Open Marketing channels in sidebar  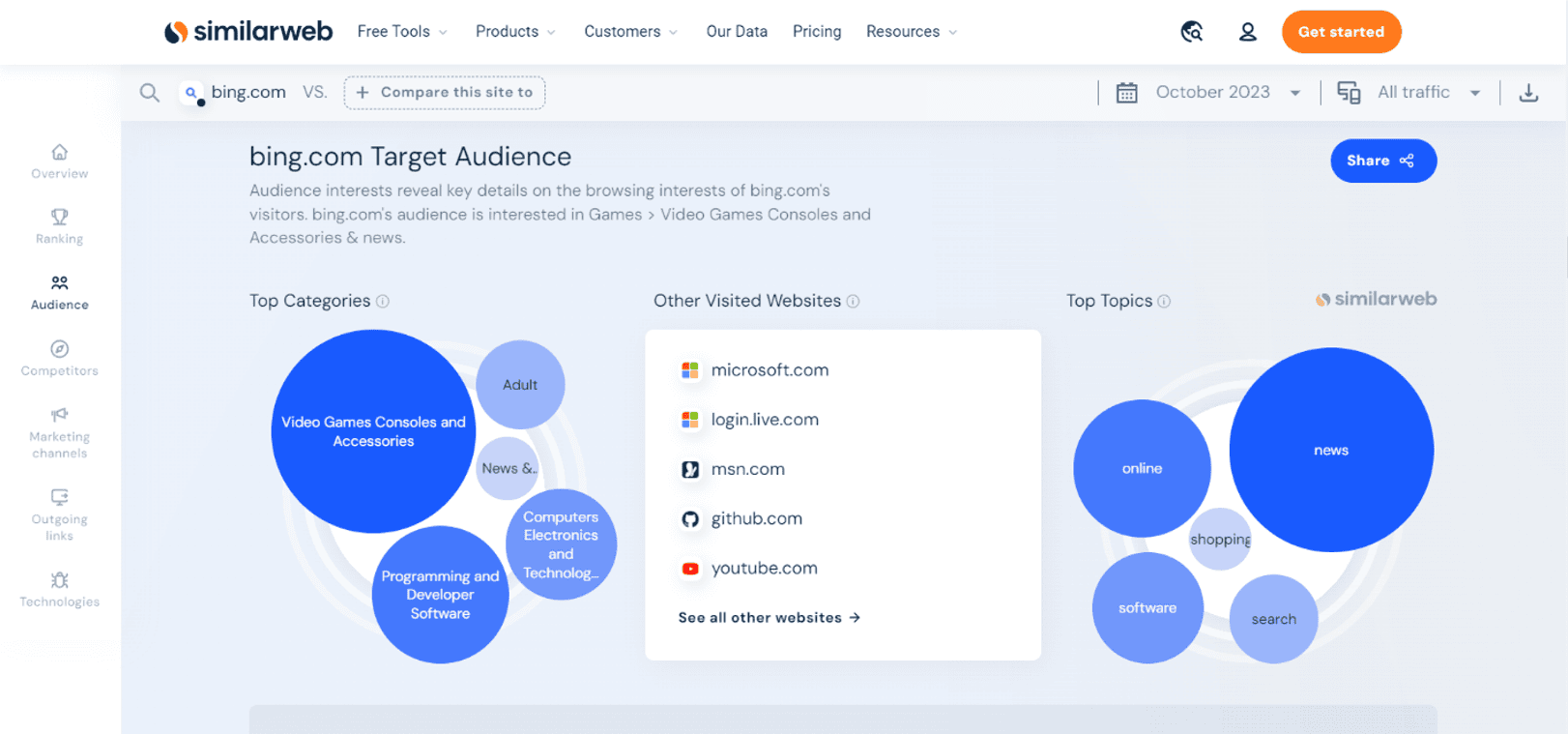tap(60, 433)
